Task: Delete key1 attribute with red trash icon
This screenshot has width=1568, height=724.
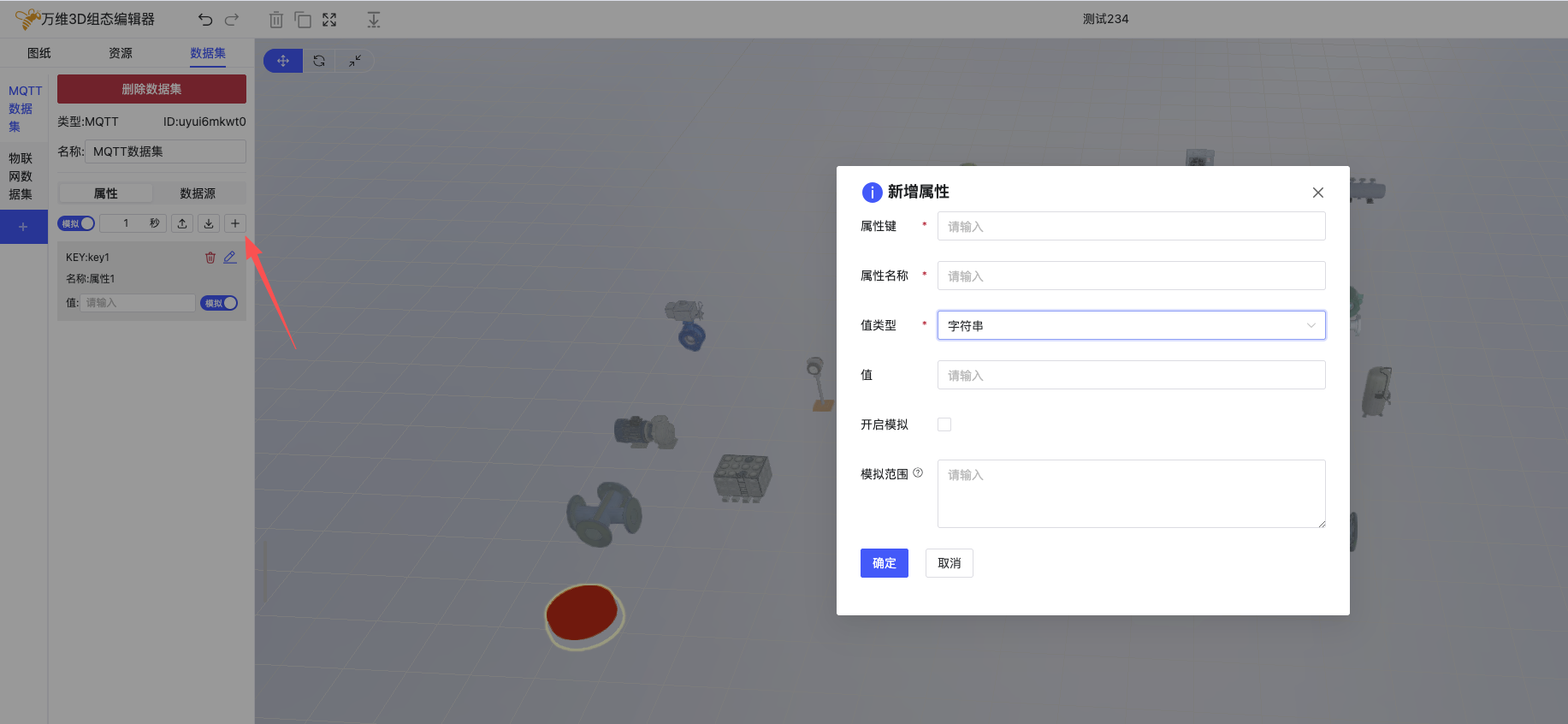Action: 210,258
